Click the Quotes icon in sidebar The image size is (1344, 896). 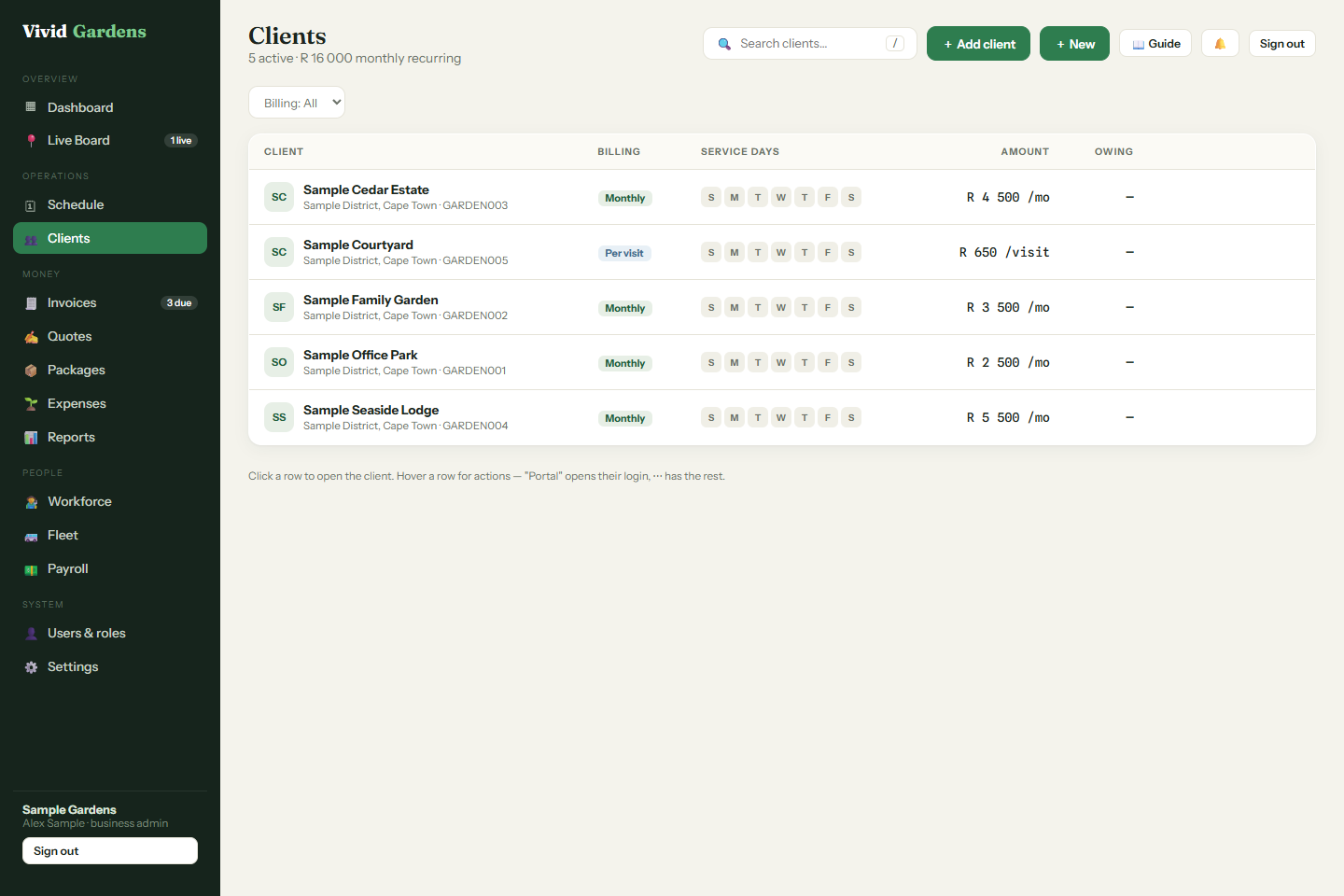[x=31, y=337]
